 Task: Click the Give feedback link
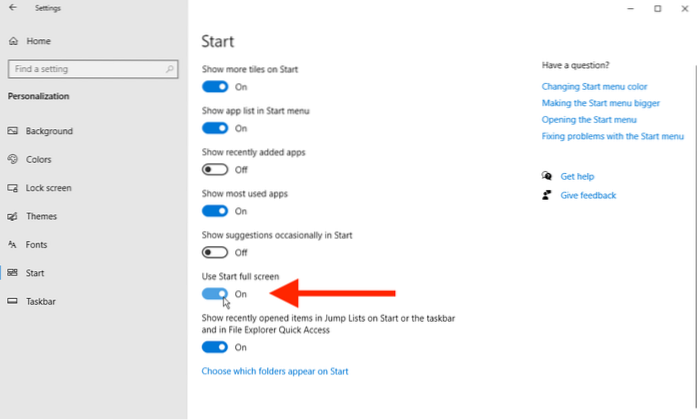pyautogui.click(x=588, y=196)
